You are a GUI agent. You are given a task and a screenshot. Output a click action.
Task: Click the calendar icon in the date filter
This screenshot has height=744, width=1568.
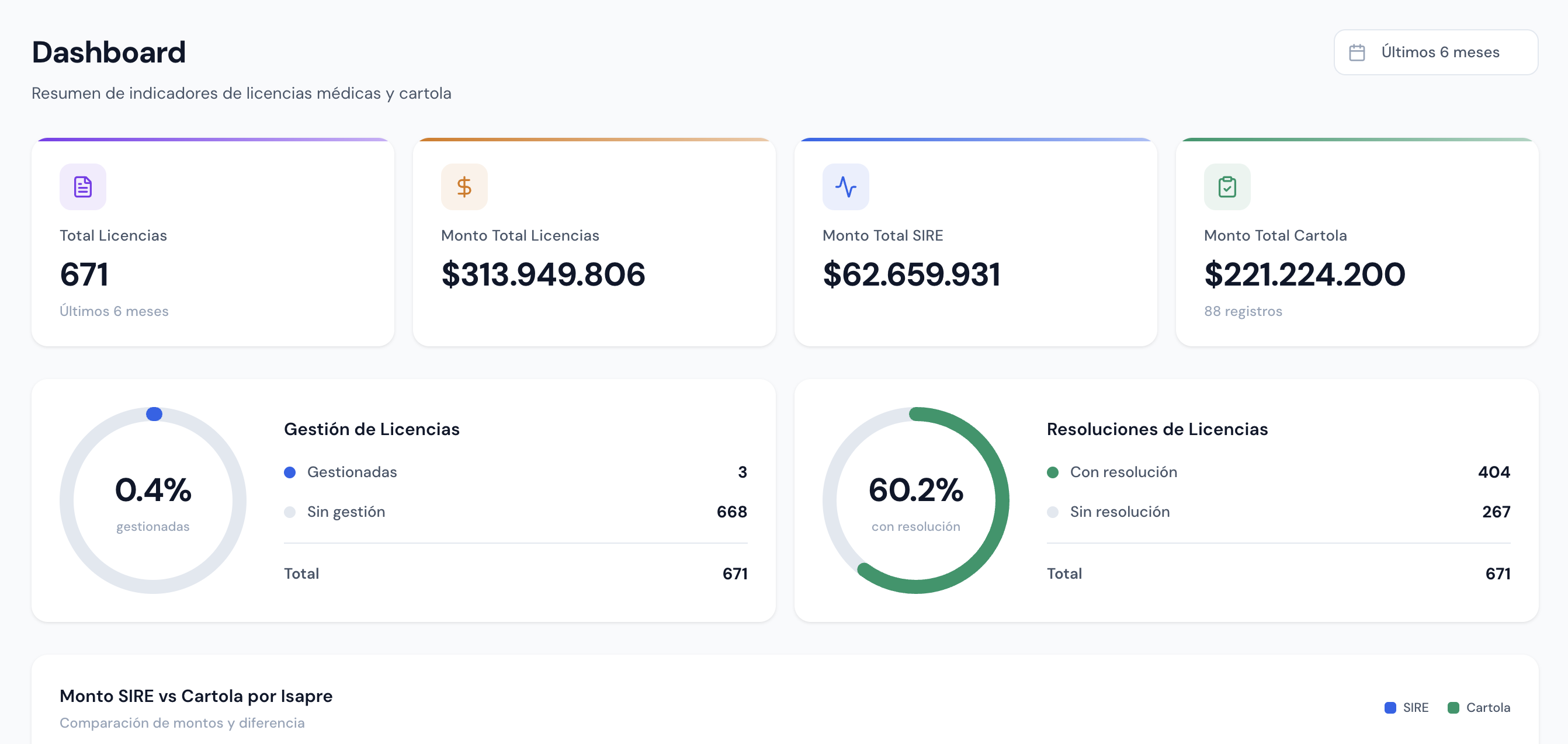[x=1358, y=53]
